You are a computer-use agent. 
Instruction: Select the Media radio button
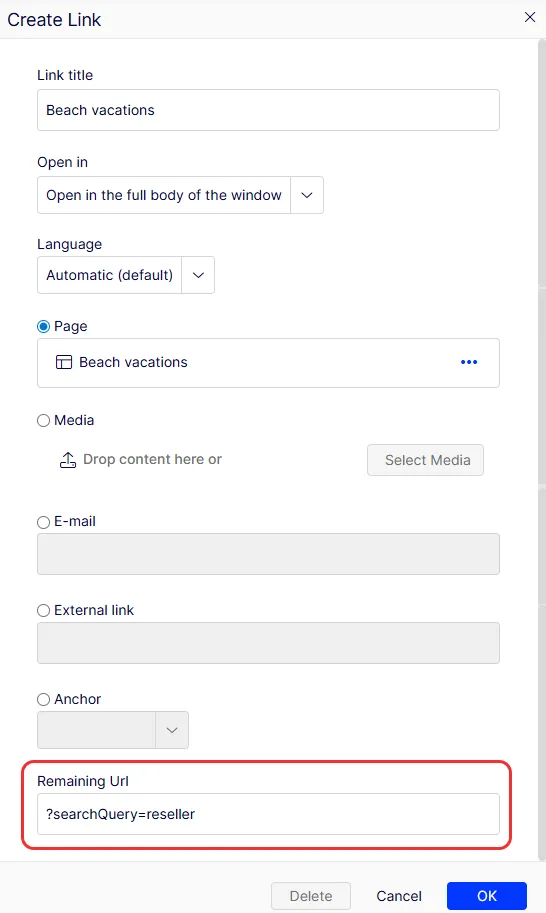(x=43, y=420)
